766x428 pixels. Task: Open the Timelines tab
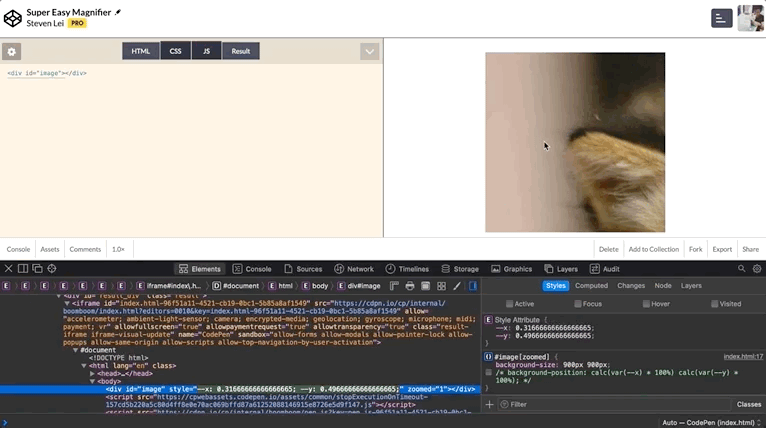click(407, 269)
